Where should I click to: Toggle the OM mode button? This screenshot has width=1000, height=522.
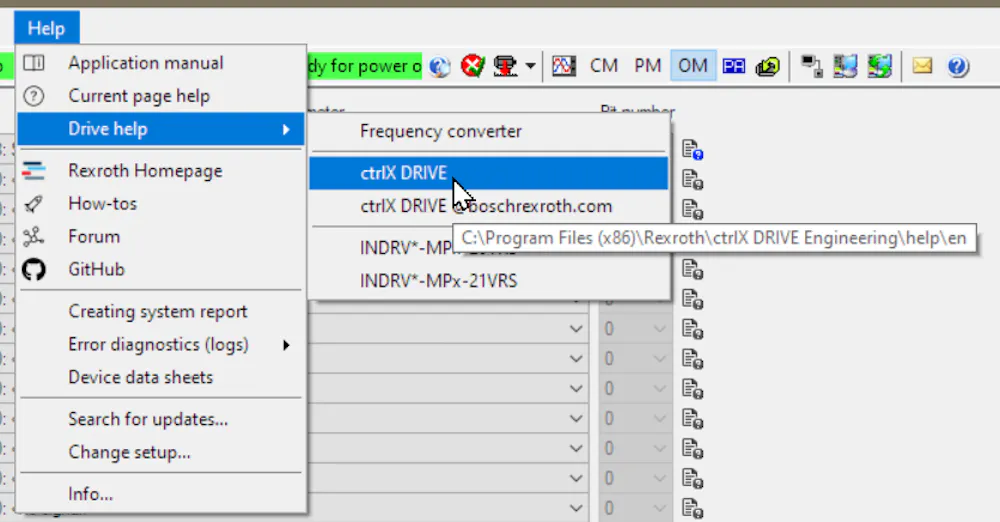(x=693, y=66)
